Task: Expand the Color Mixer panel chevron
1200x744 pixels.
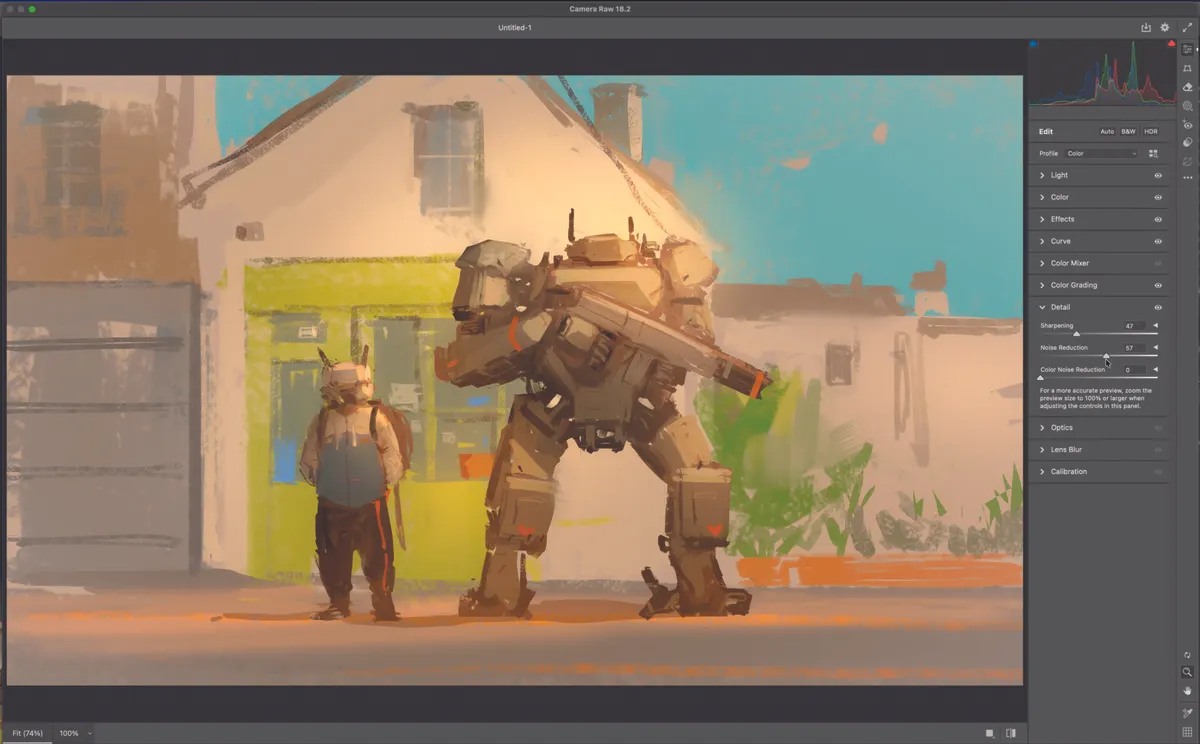Action: 1042,263
